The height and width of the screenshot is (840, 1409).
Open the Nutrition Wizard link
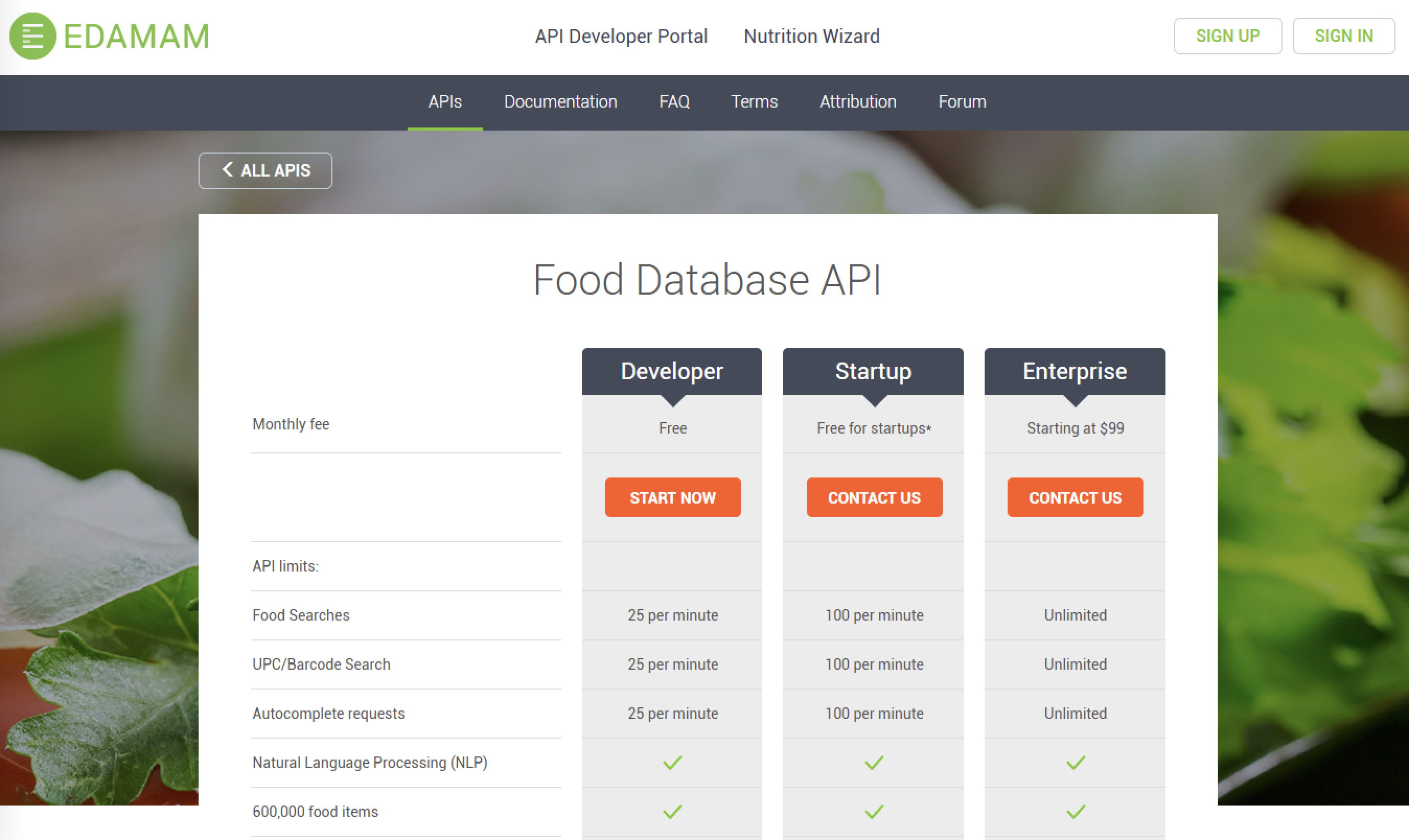click(x=811, y=36)
